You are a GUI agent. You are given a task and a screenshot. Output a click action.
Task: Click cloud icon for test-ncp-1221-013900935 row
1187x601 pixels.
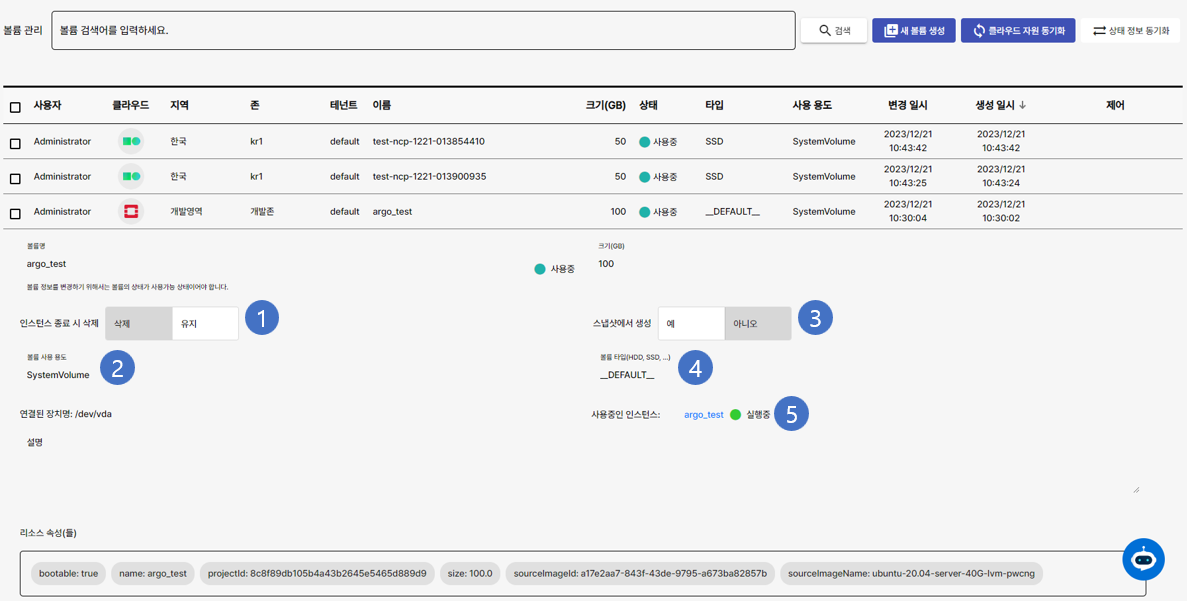tap(130, 177)
